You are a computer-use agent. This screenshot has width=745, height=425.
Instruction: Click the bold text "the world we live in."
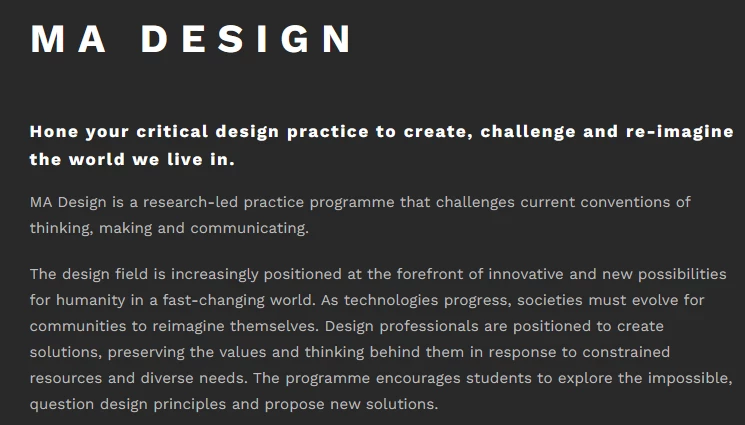(x=132, y=159)
